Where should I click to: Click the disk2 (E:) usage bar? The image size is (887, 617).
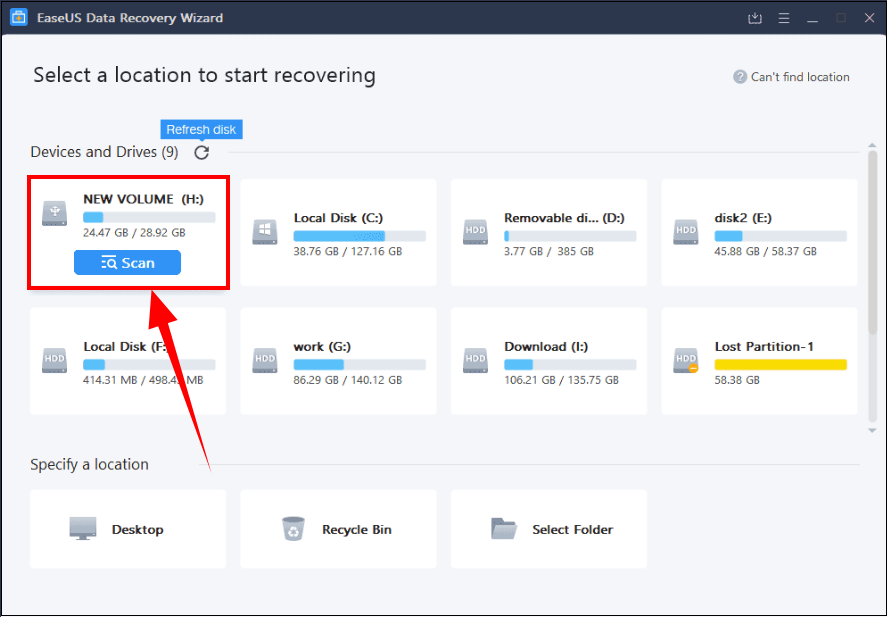781,236
